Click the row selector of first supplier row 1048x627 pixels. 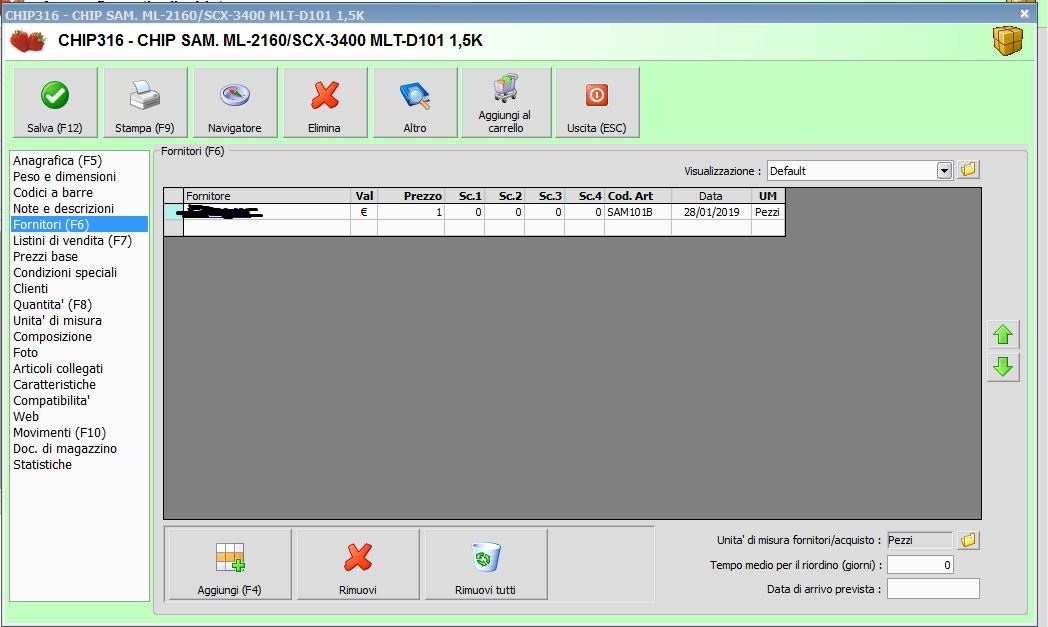(174, 212)
